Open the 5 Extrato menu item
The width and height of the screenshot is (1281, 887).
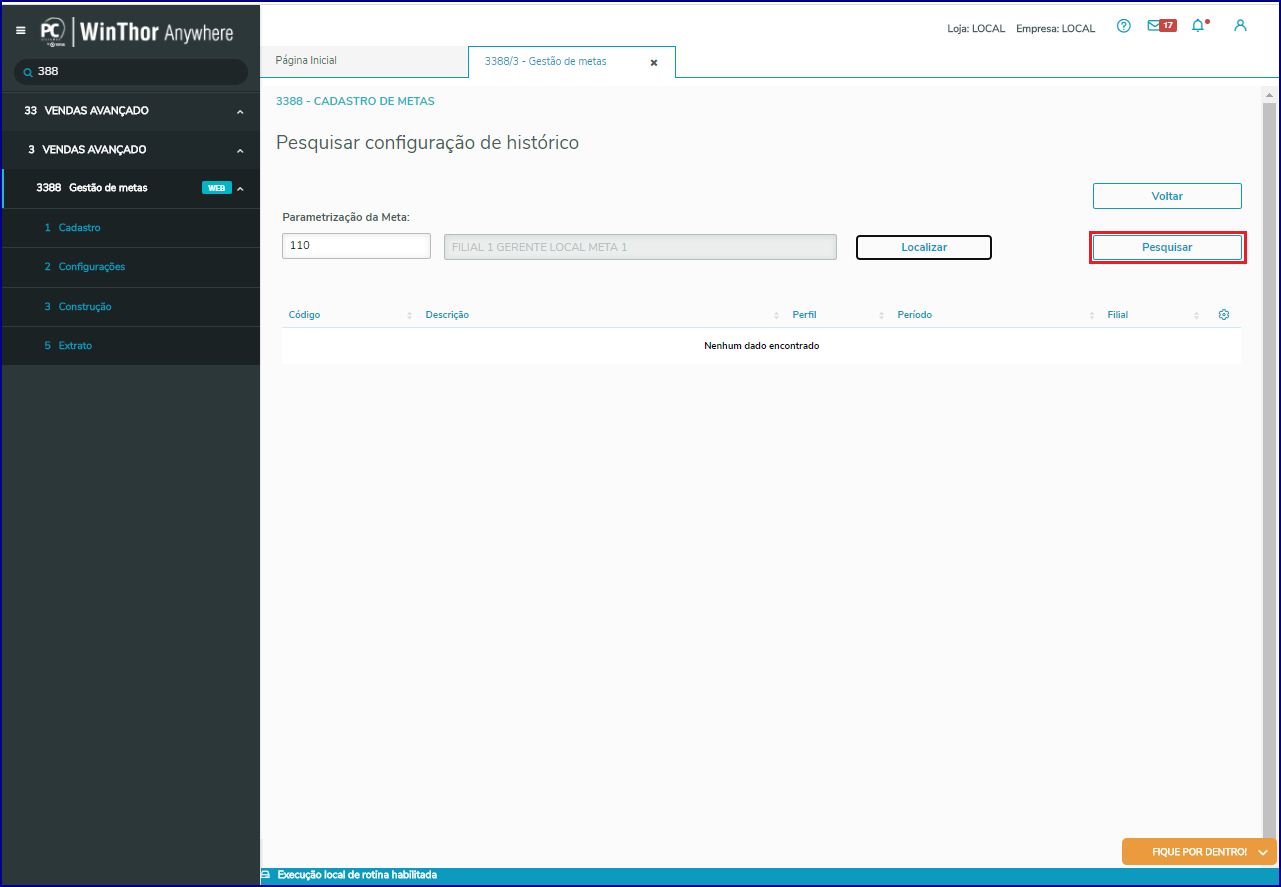click(131, 346)
